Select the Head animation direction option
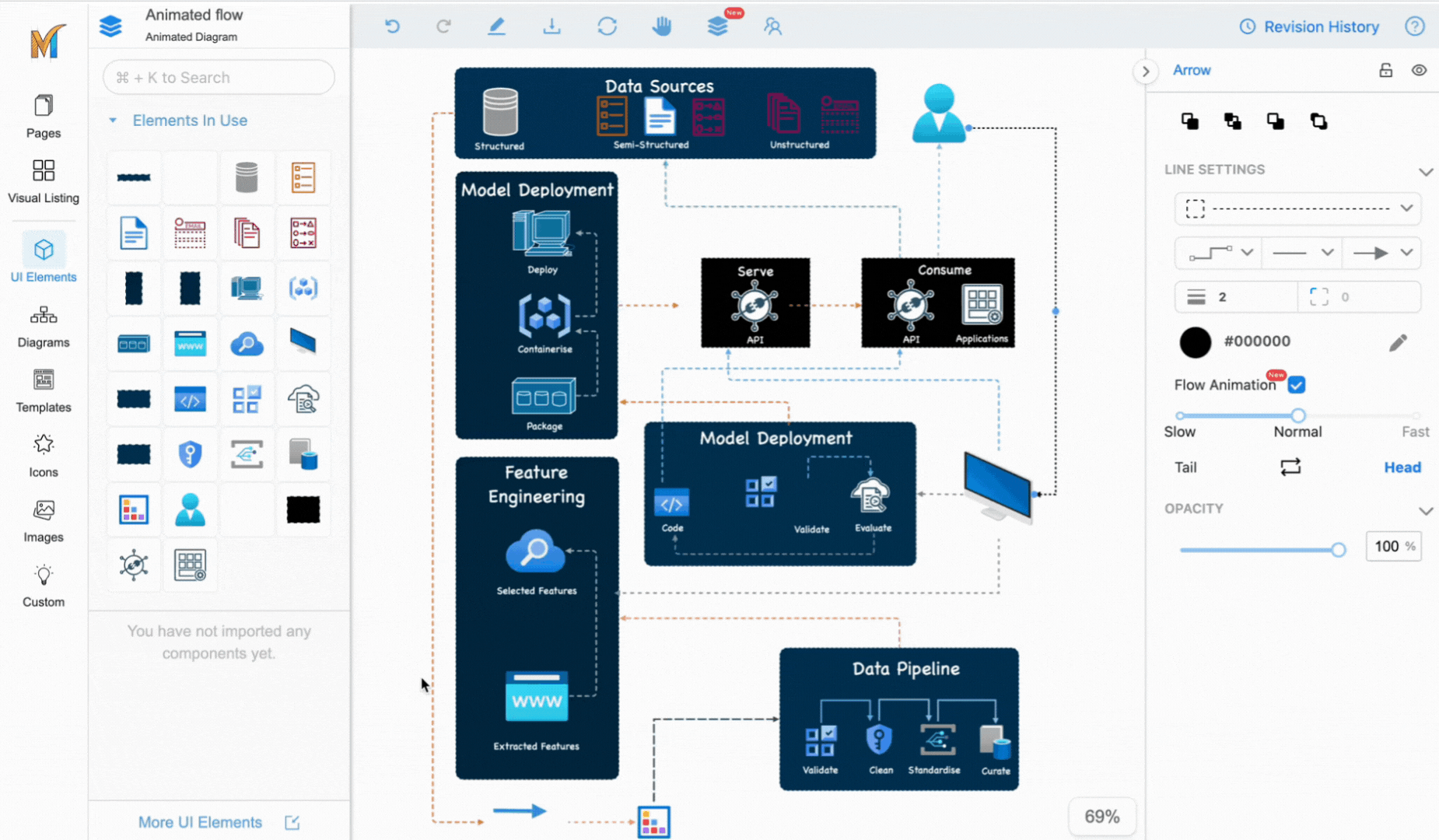 pyautogui.click(x=1402, y=467)
